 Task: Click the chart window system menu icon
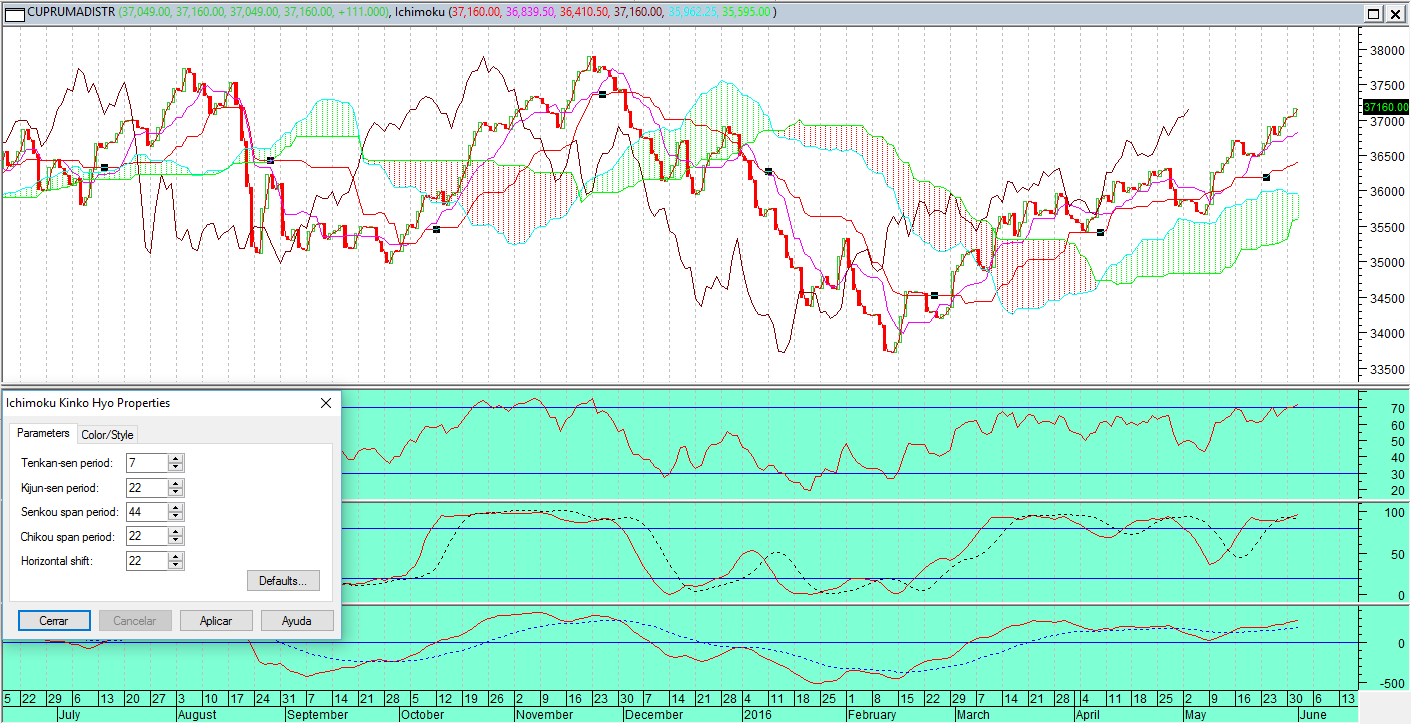[x=12, y=15]
